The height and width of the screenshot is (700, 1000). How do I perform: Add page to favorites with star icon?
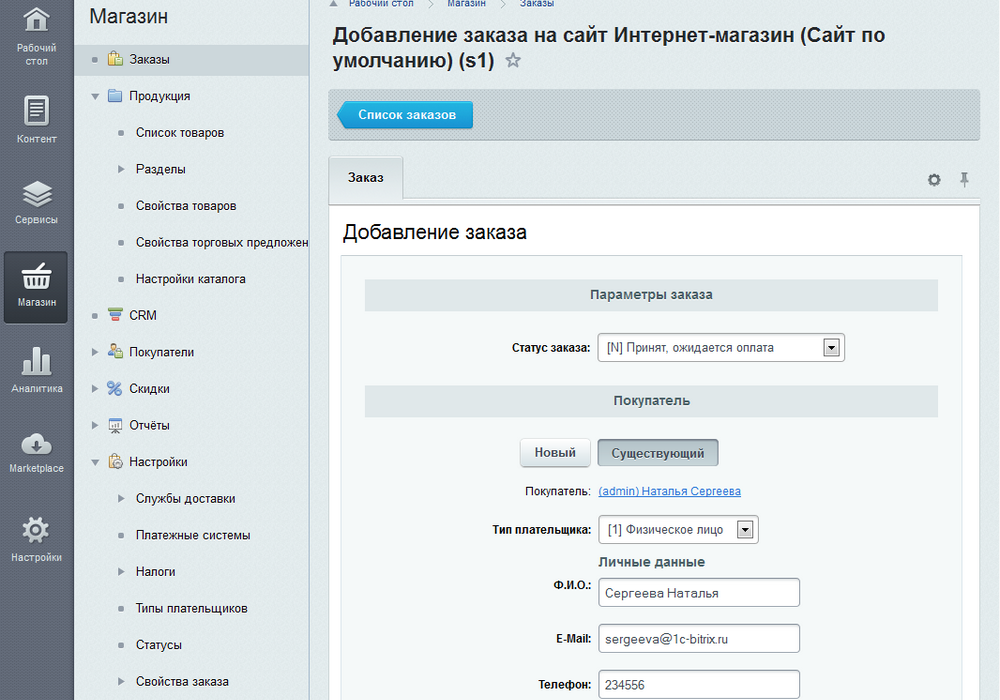tap(513, 61)
